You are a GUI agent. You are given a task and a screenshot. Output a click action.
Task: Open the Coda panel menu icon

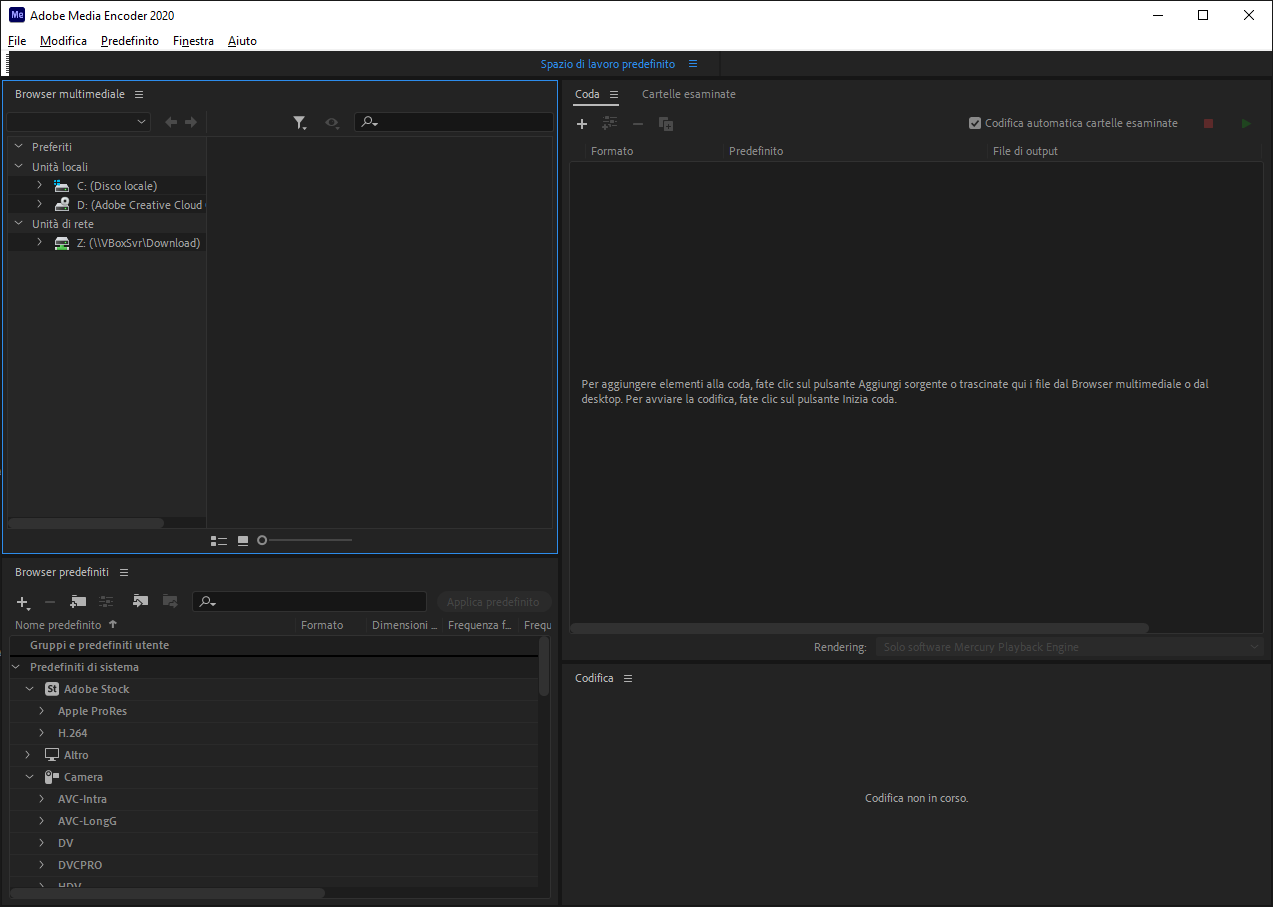(614, 94)
